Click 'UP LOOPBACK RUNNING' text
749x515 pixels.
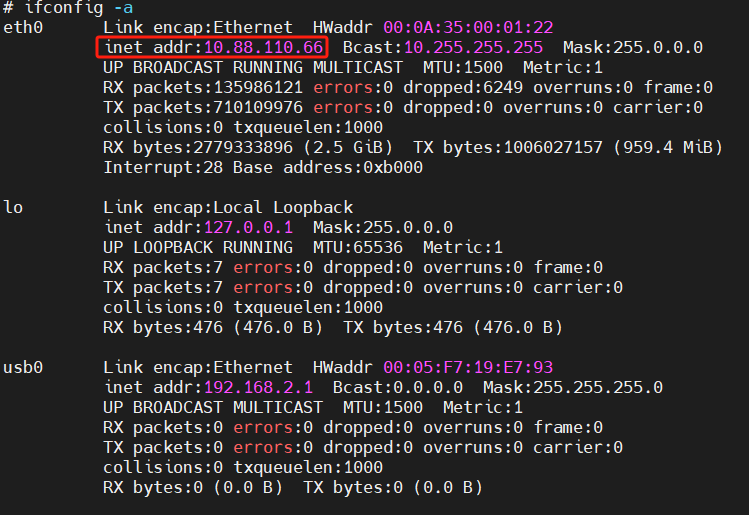click(198, 248)
